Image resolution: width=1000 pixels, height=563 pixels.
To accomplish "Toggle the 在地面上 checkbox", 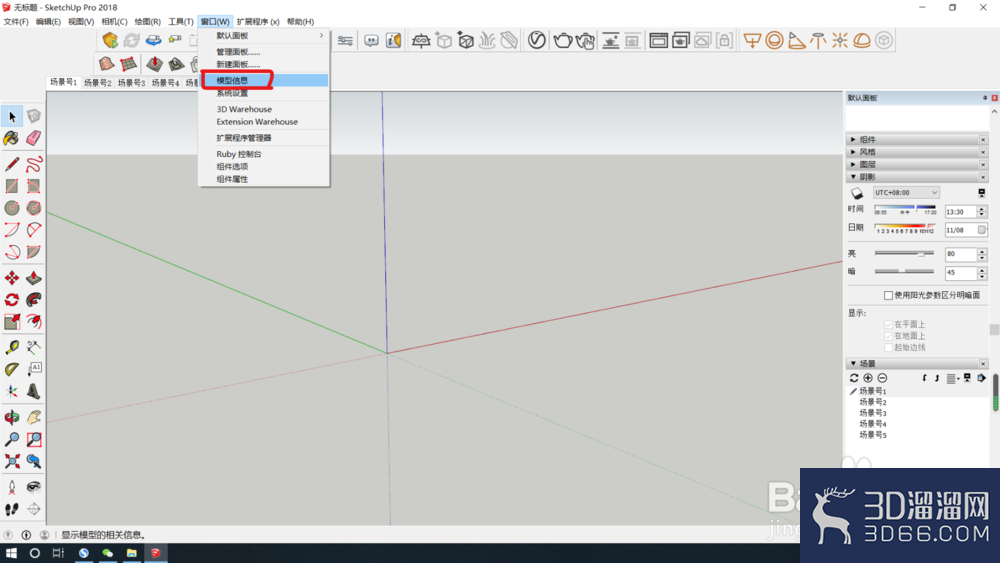I will 888,336.
